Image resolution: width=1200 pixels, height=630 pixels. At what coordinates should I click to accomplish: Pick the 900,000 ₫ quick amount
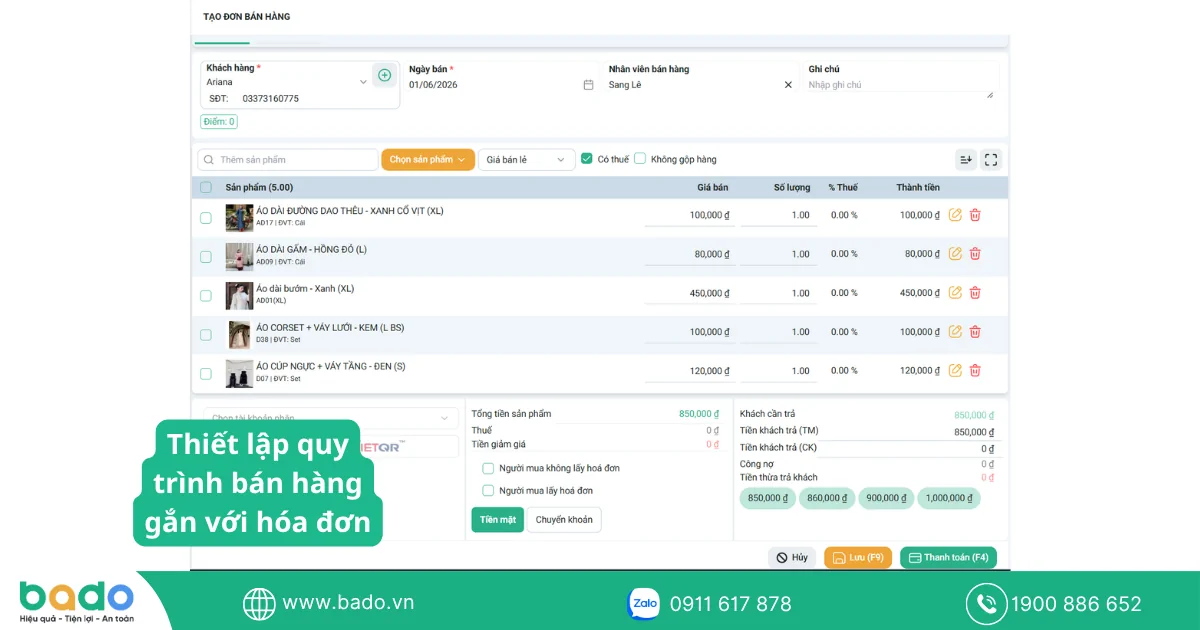coord(886,498)
